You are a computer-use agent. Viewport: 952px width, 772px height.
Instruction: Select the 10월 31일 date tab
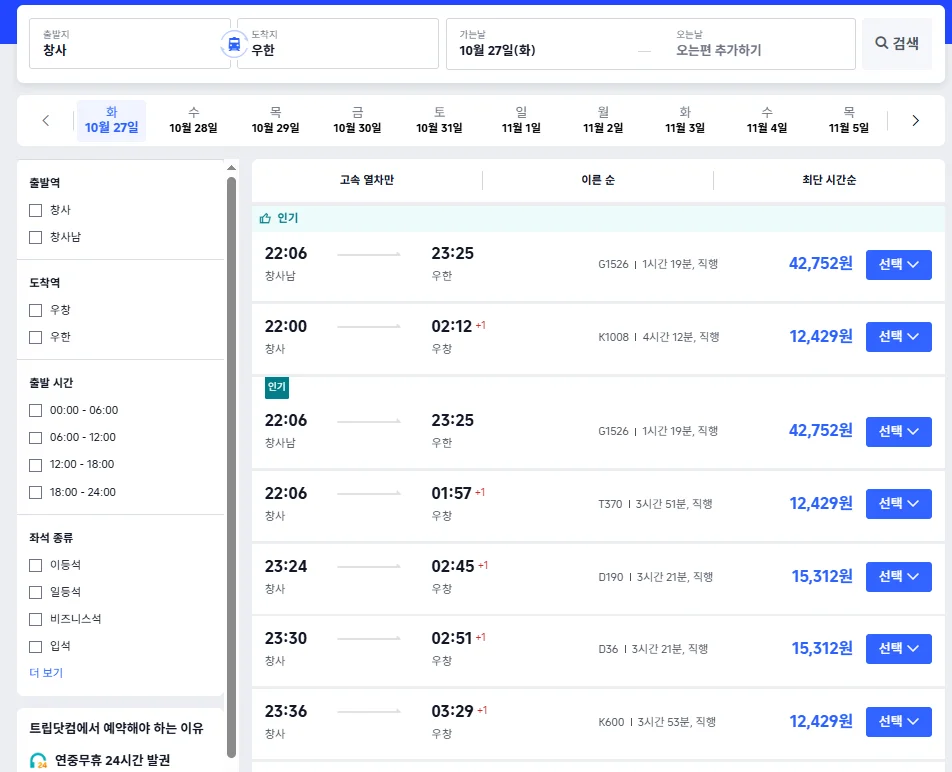point(439,120)
